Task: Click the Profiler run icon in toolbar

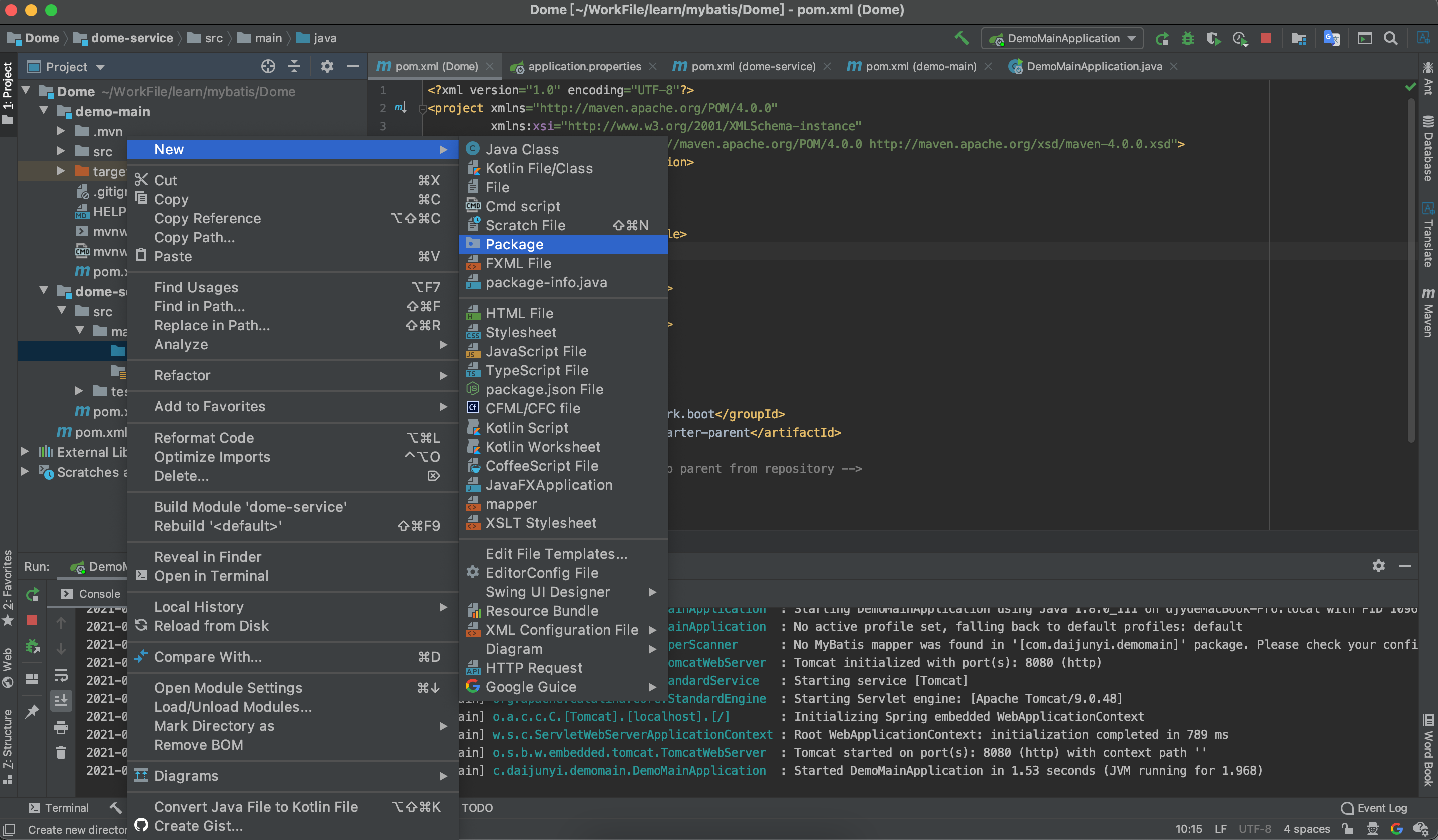Action: 1239,38
